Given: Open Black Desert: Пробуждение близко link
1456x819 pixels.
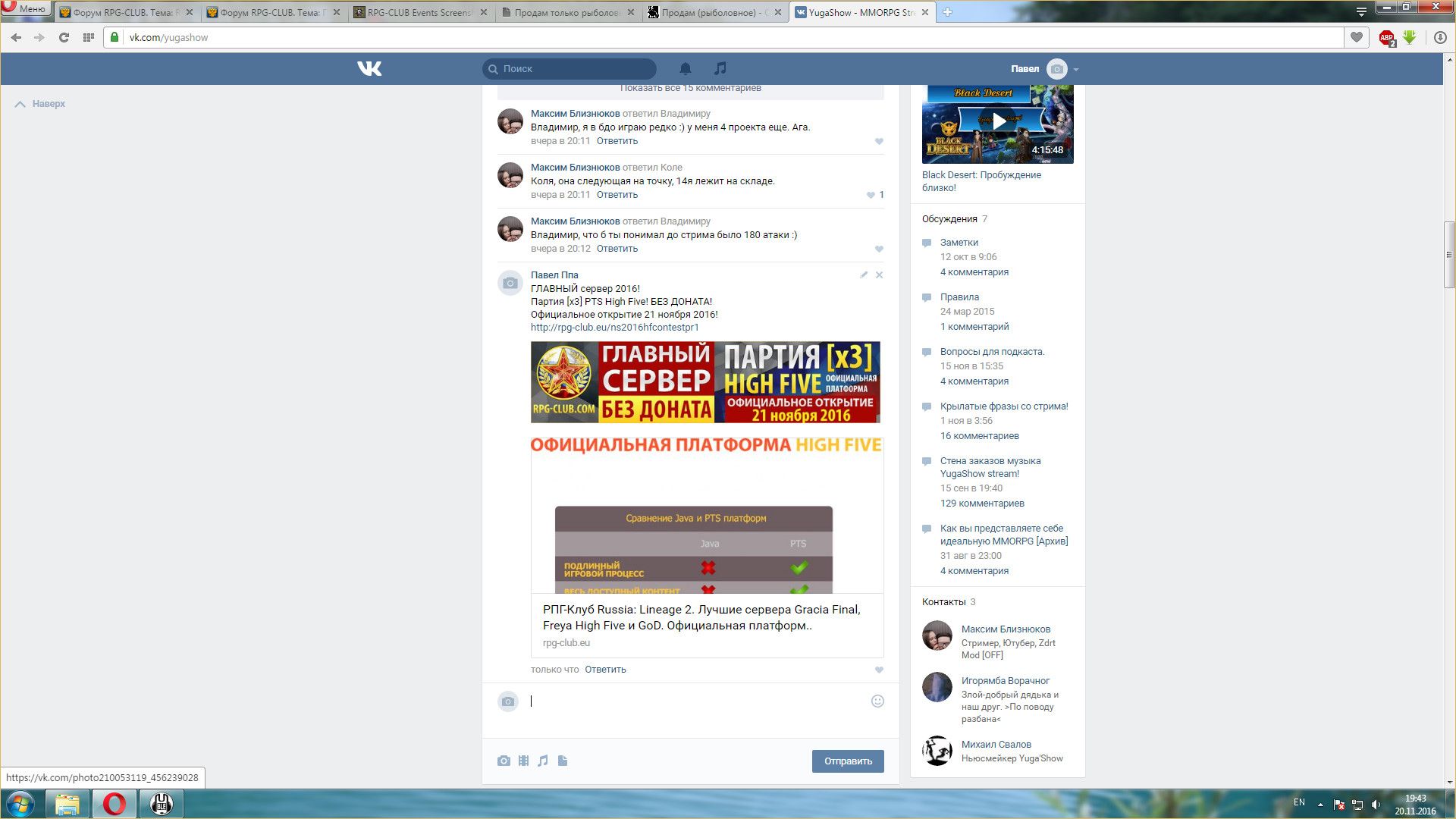Looking at the screenshot, I should pos(981,181).
